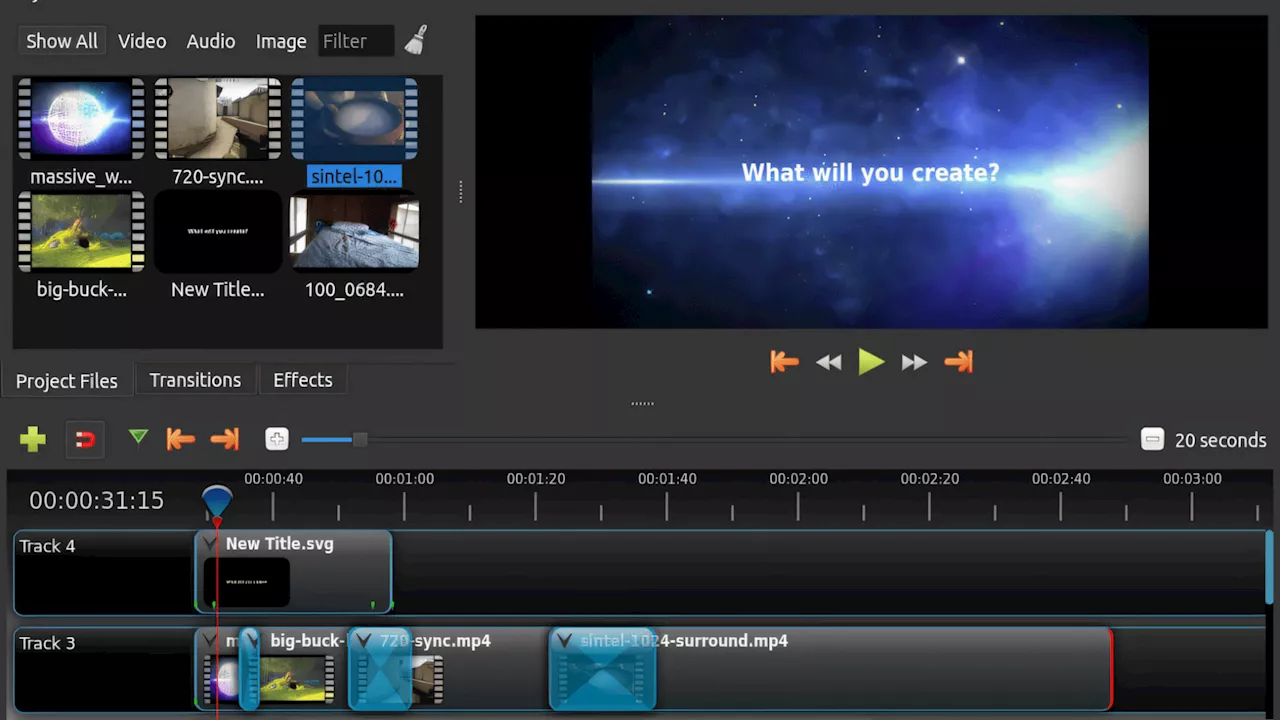Open the menu arrow of the first Track 3 clip
The image size is (1280, 720).
tap(209, 641)
